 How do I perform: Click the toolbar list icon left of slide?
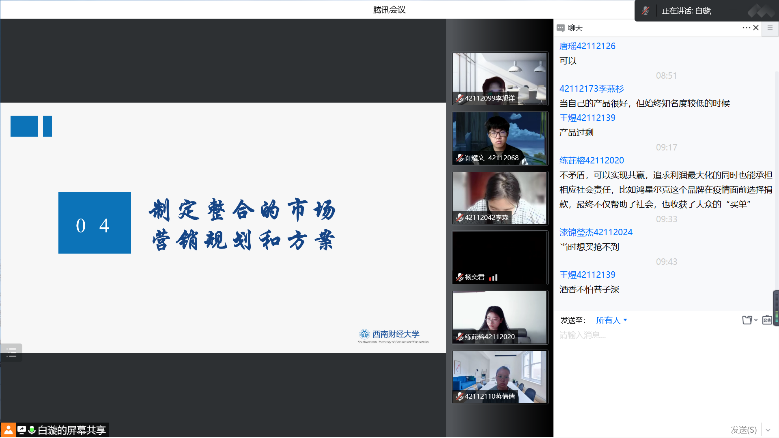coord(11,351)
